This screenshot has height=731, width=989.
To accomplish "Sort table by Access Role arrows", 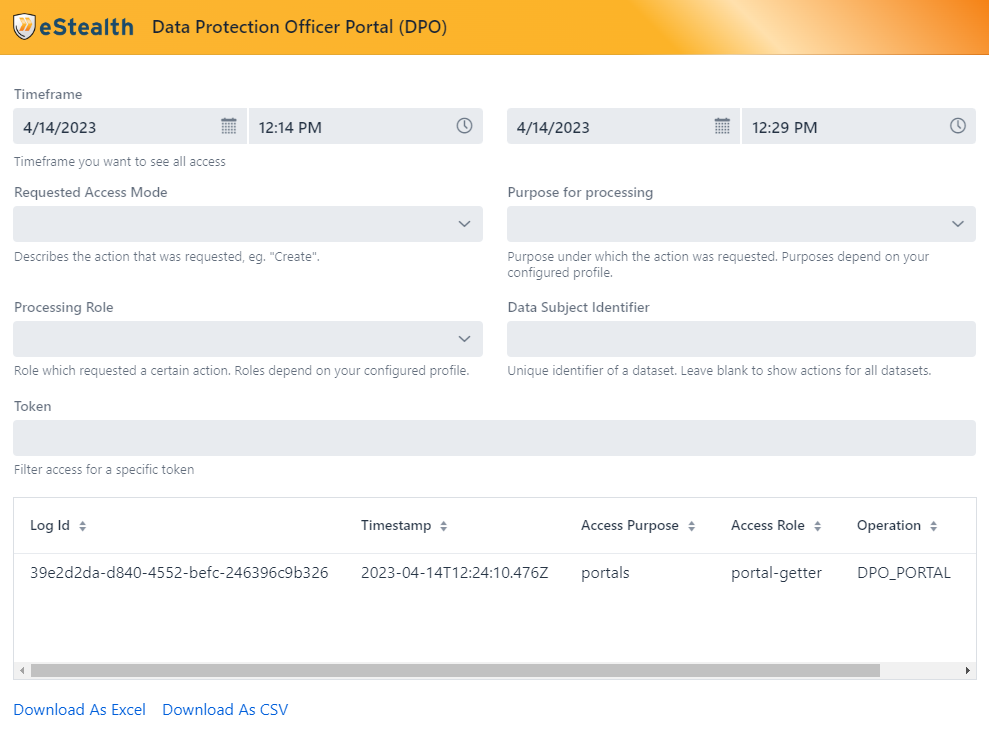I will pyautogui.click(x=817, y=526).
